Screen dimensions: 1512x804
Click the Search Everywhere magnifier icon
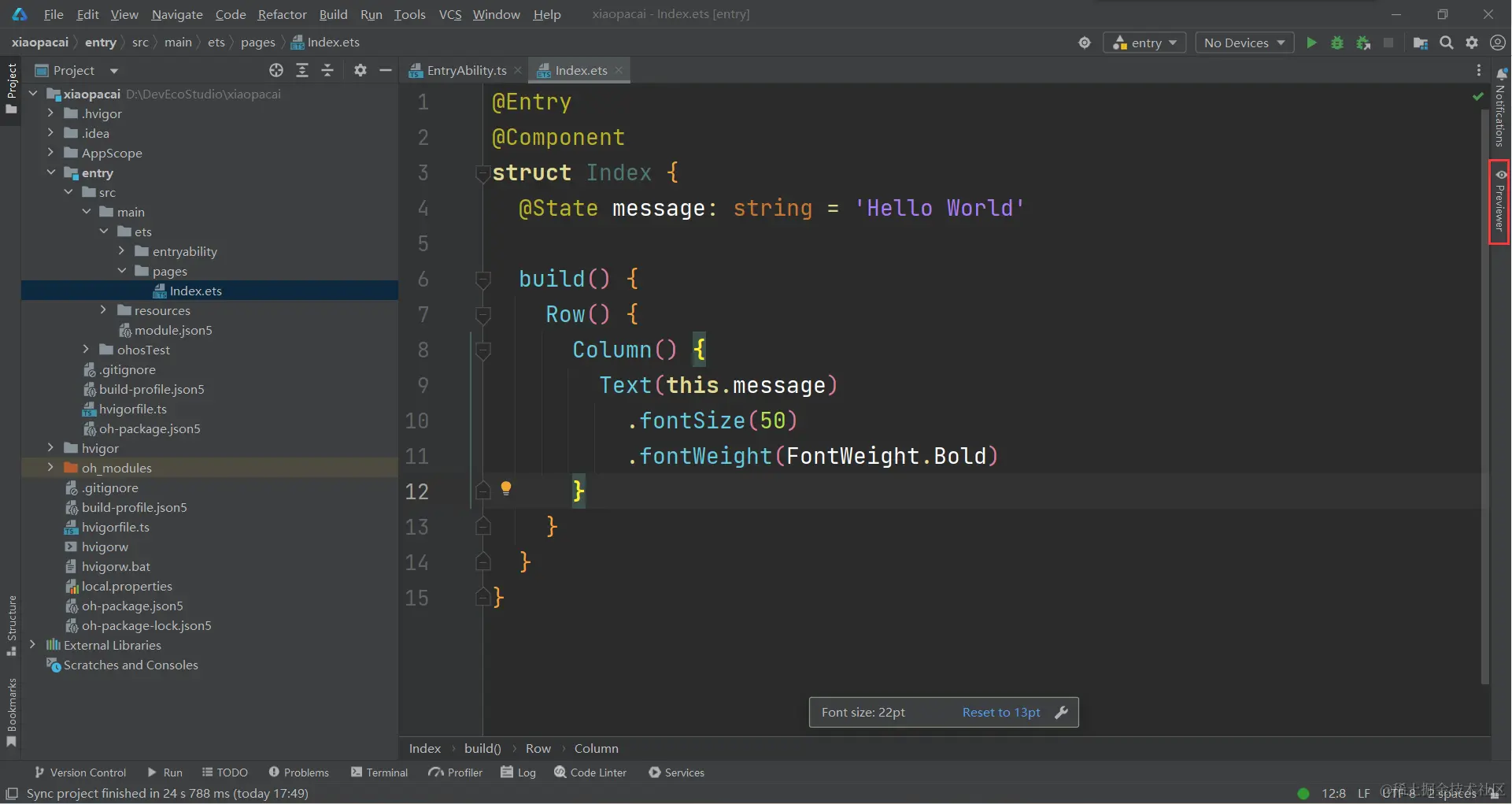point(1447,43)
